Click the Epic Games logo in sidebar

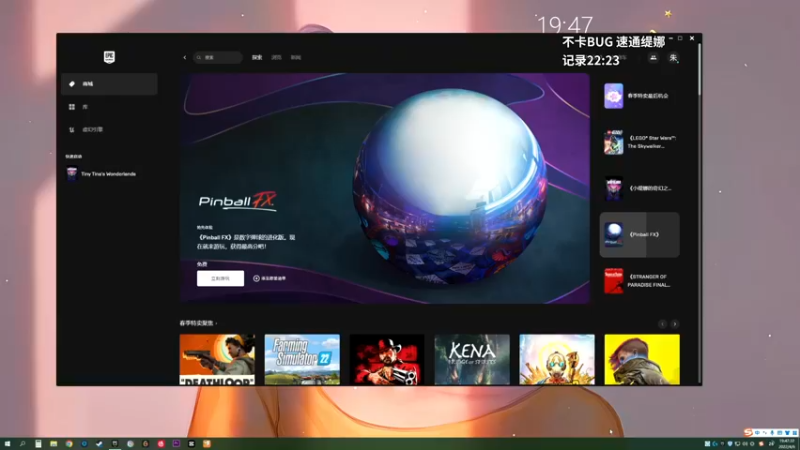109,57
